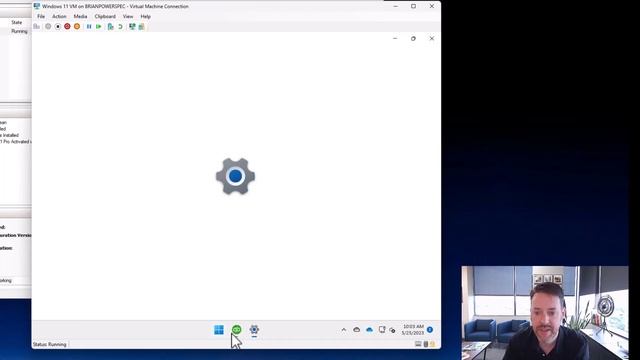
Task: Click the Checkpoint toolbar icon
Action: 110,27
